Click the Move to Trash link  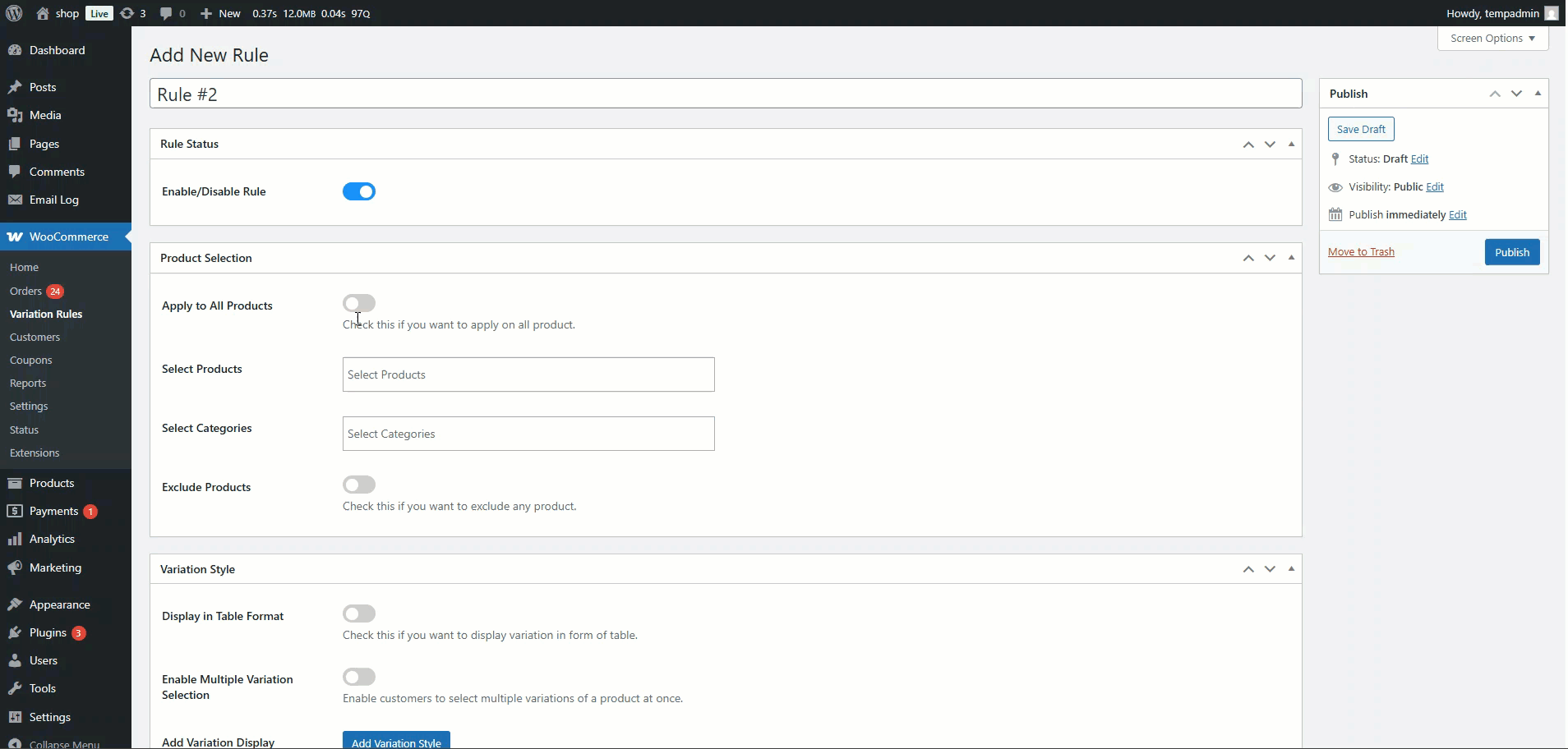click(x=1361, y=252)
